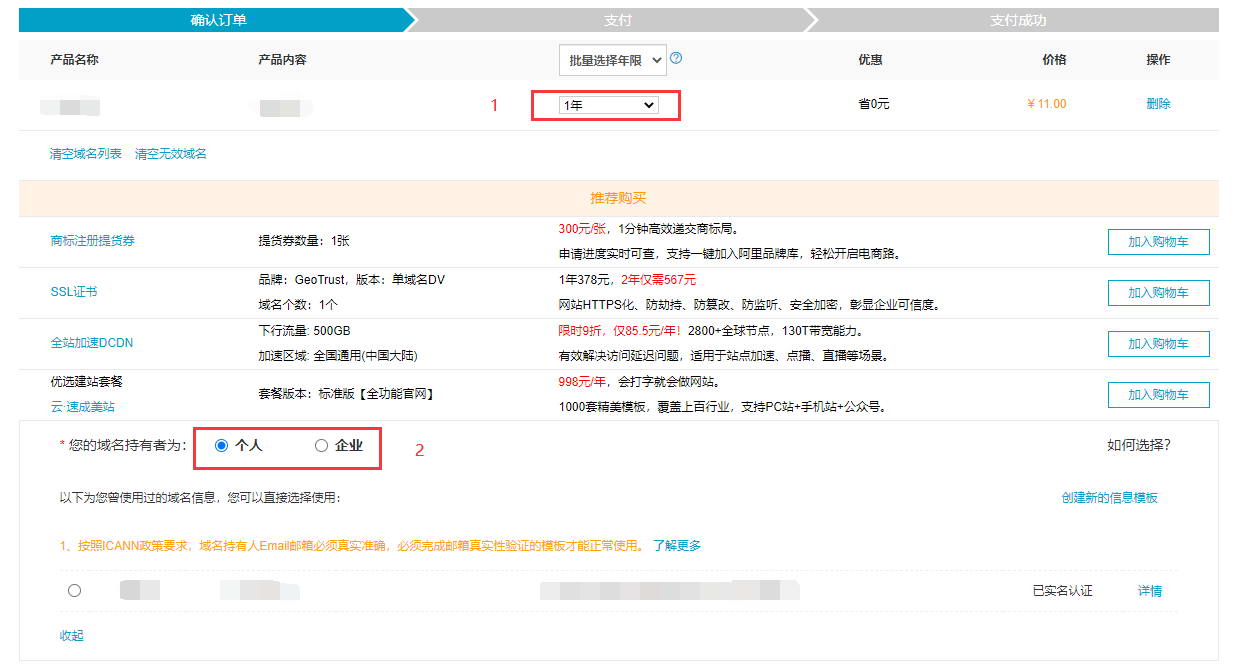Open the 1年 duration dropdown
The height and width of the screenshot is (670, 1241).
609,105
